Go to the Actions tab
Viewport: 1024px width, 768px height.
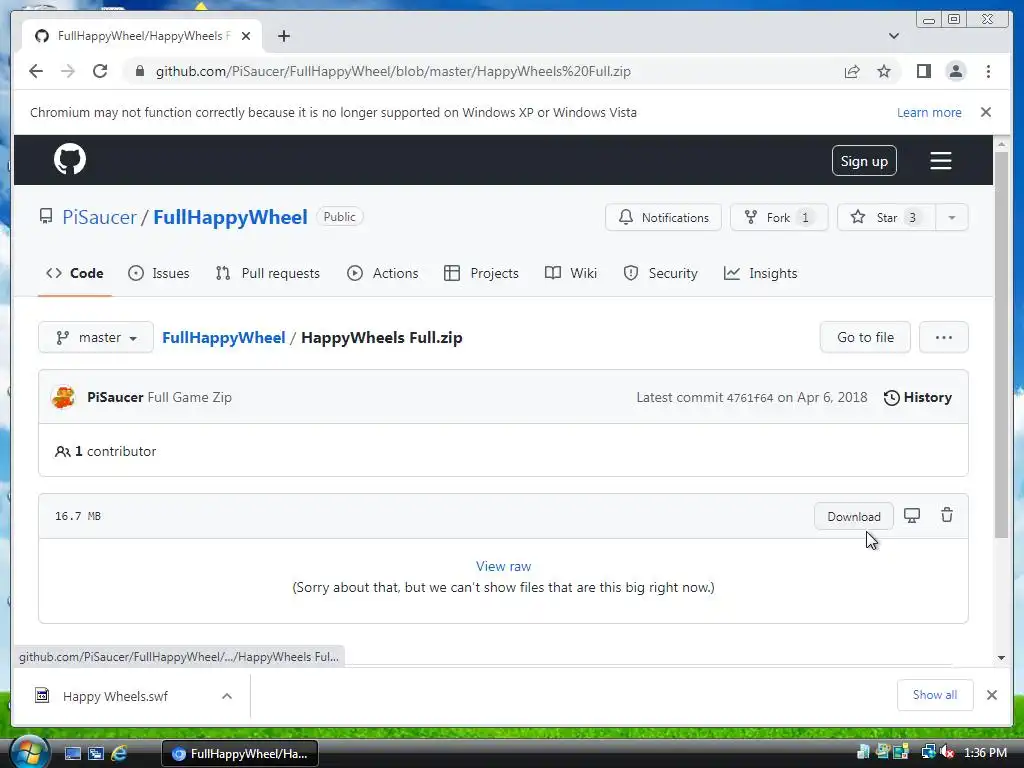click(x=383, y=273)
